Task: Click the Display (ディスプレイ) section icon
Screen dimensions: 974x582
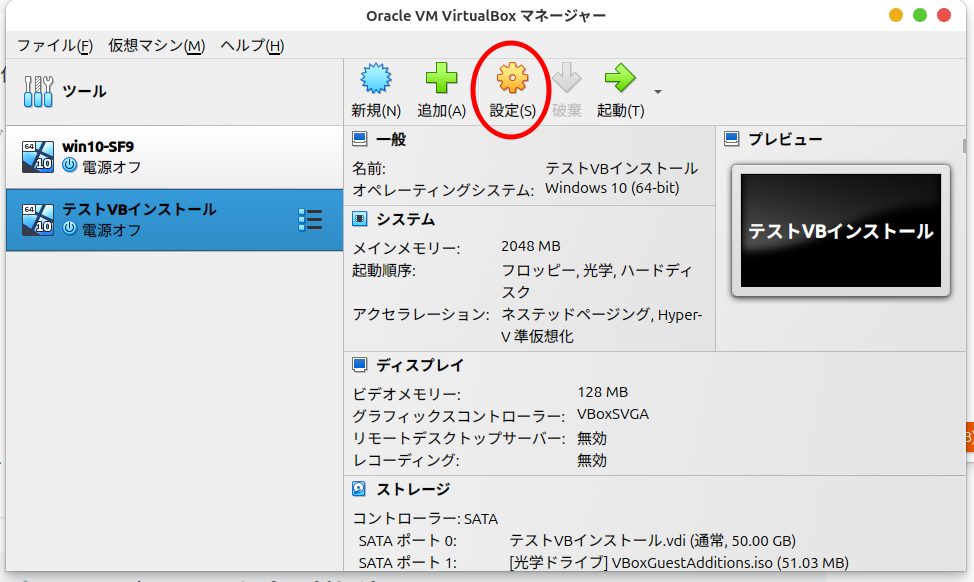Action: [x=360, y=365]
